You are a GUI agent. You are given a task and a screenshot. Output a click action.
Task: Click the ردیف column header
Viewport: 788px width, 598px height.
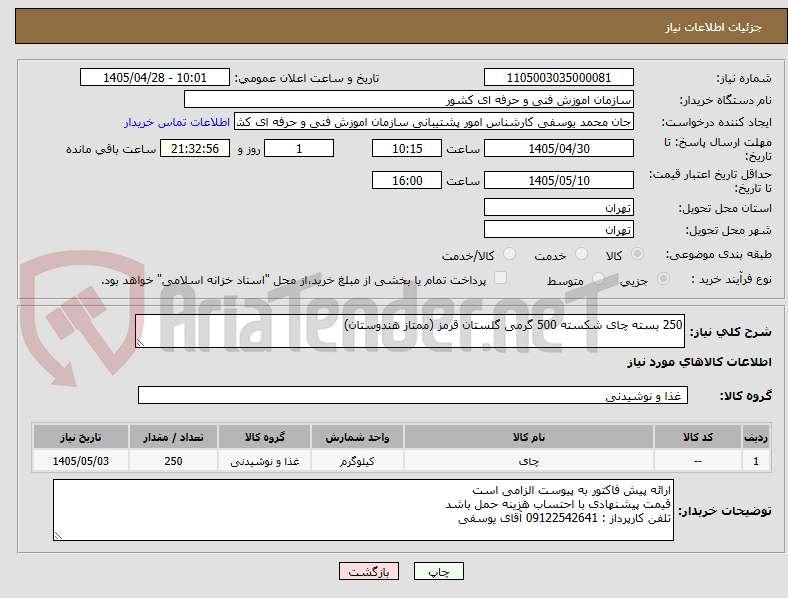click(x=756, y=437)
